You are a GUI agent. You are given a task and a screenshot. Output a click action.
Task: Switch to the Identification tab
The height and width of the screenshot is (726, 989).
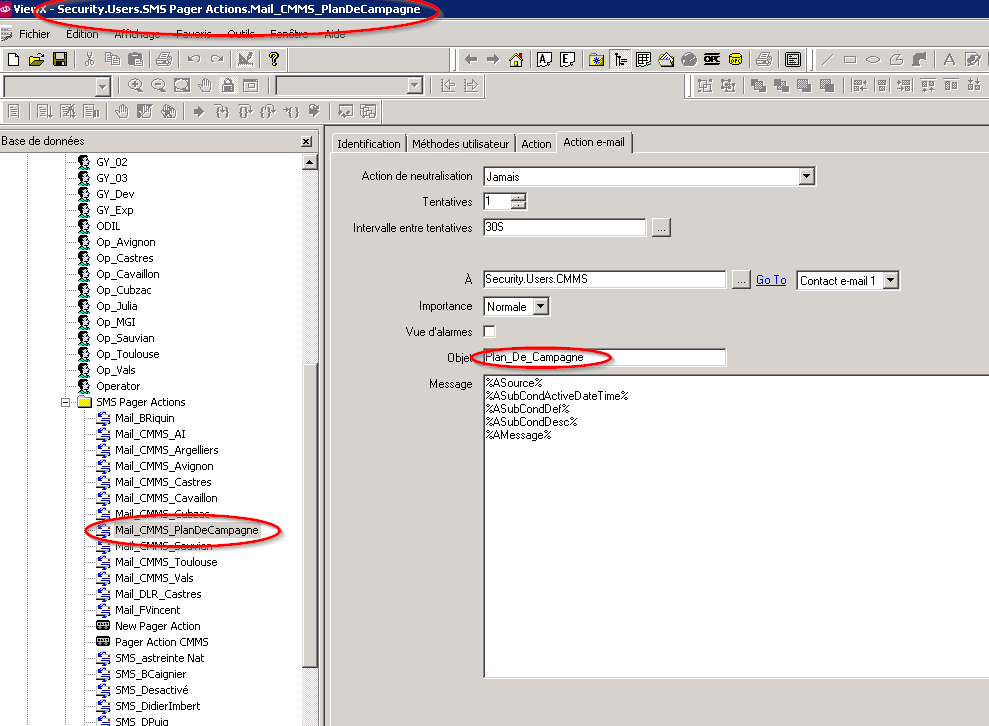pyautogui.click(x=368, y=143)
